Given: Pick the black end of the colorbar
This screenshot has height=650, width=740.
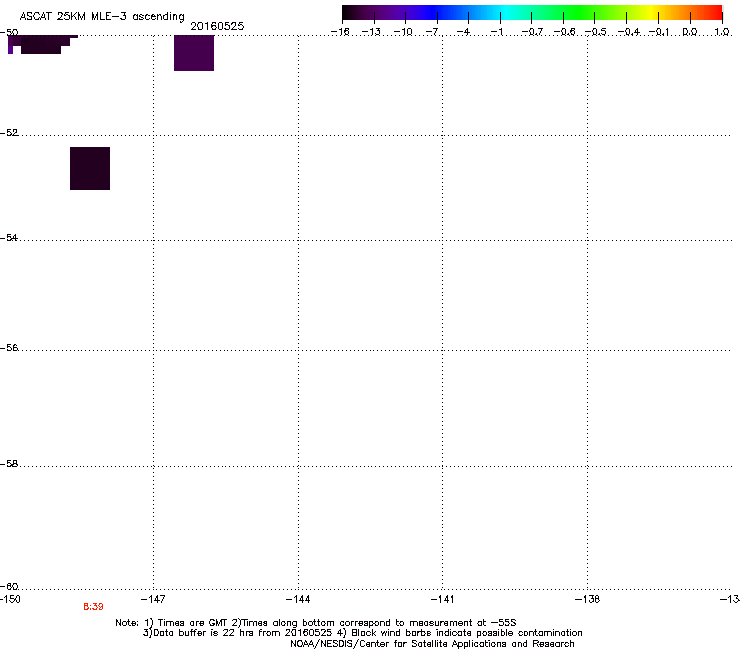Looking at the screenshot, I should pyautogui.click(x=352, y=12).
